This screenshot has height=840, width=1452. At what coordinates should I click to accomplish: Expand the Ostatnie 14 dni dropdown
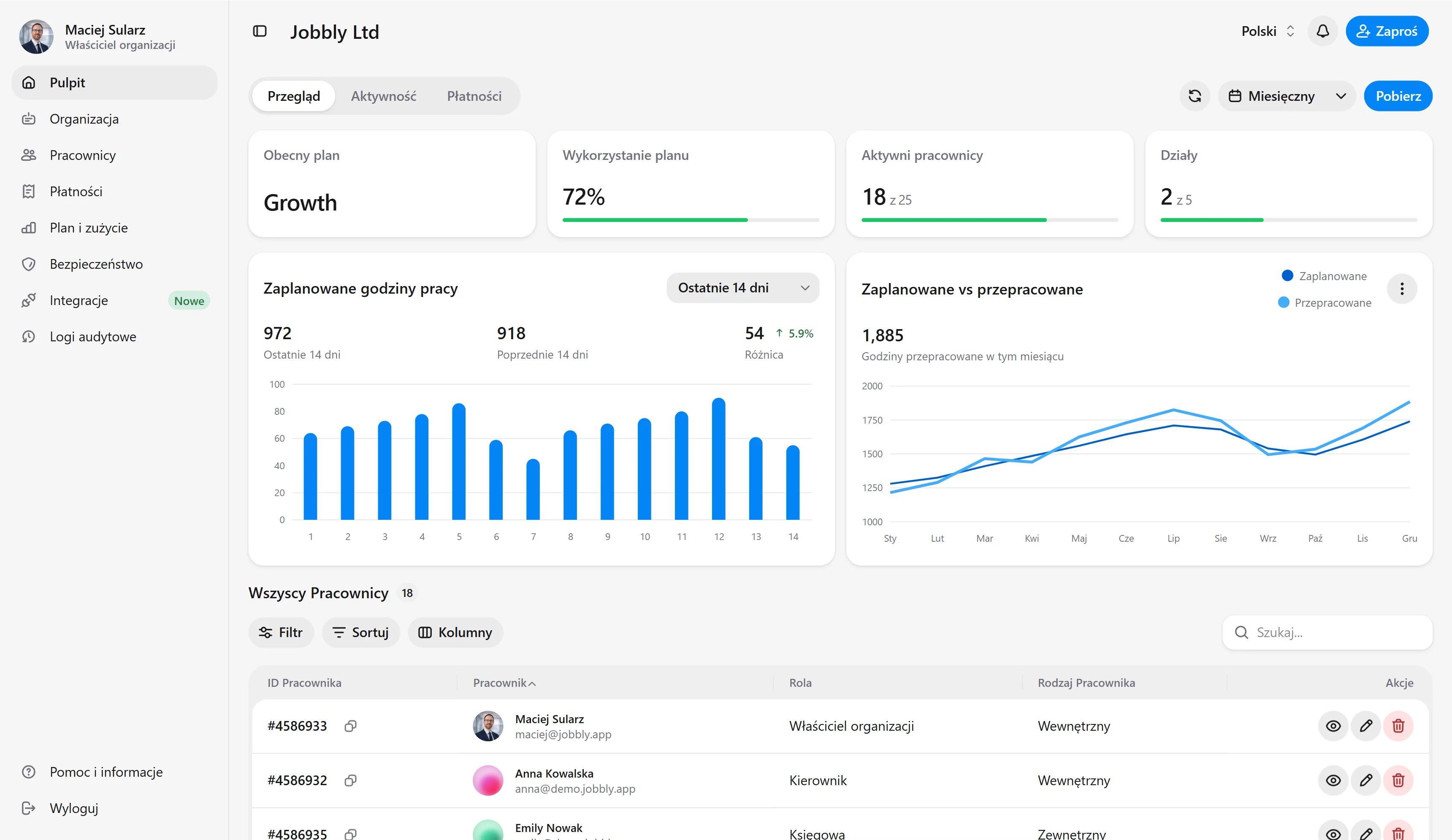[x=743, y=288]
